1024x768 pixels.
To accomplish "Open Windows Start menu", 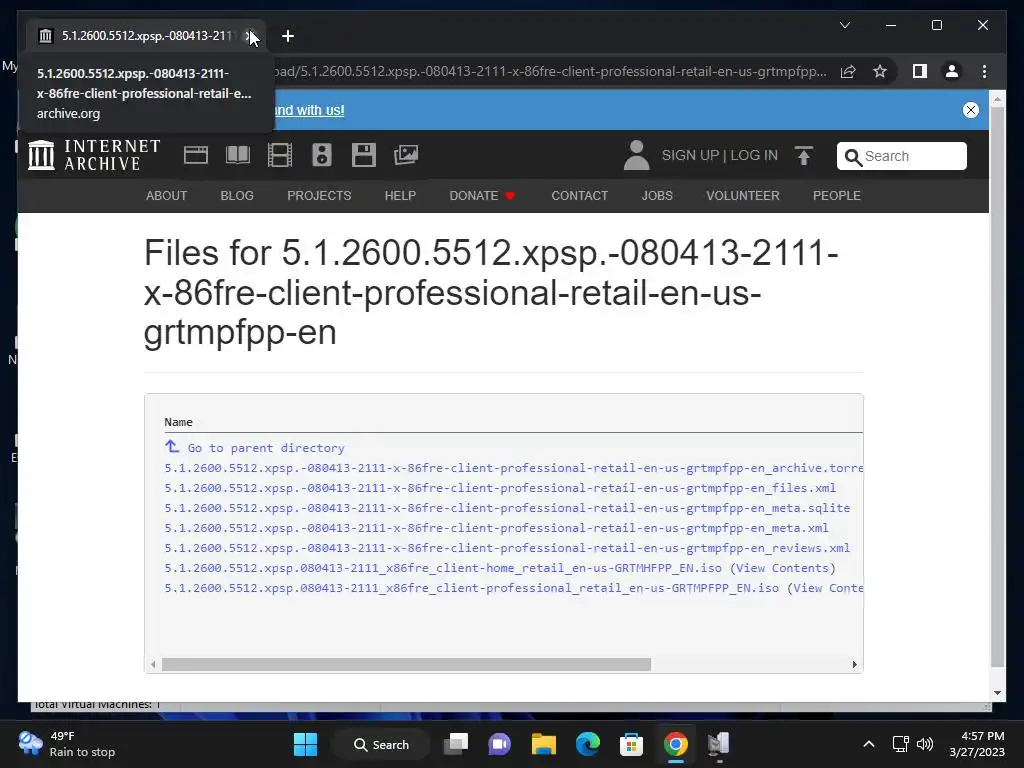I will point(306,744).
